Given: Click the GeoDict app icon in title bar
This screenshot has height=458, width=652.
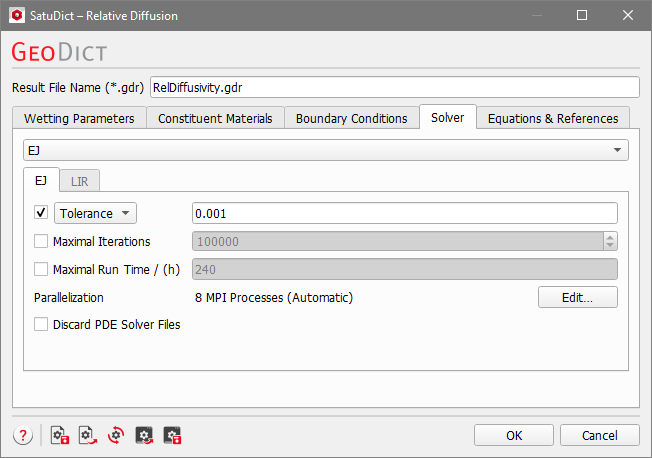Looking at the screenshot, I should pos(17,15).
